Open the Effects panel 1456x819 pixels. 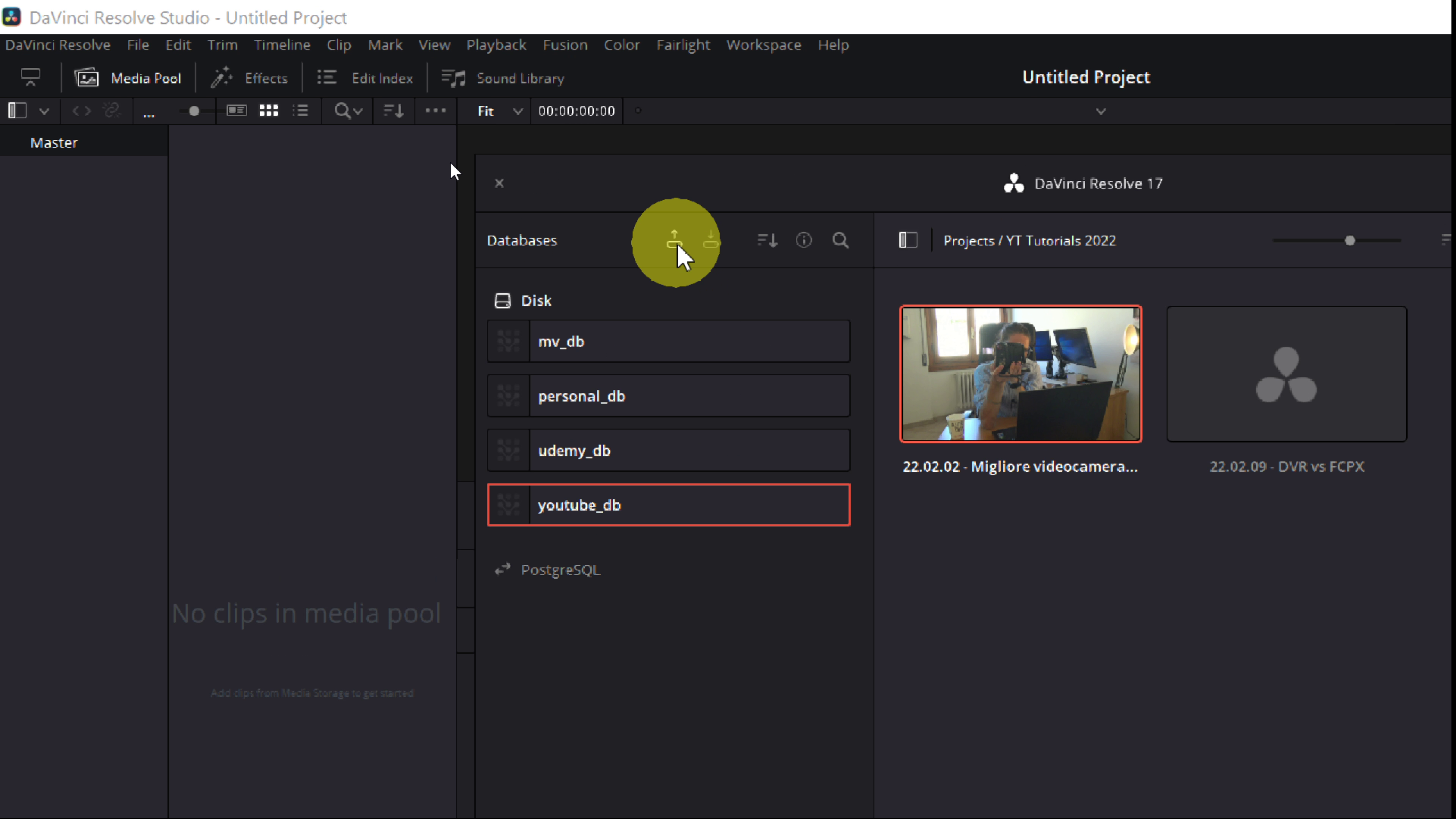(249, 78)
